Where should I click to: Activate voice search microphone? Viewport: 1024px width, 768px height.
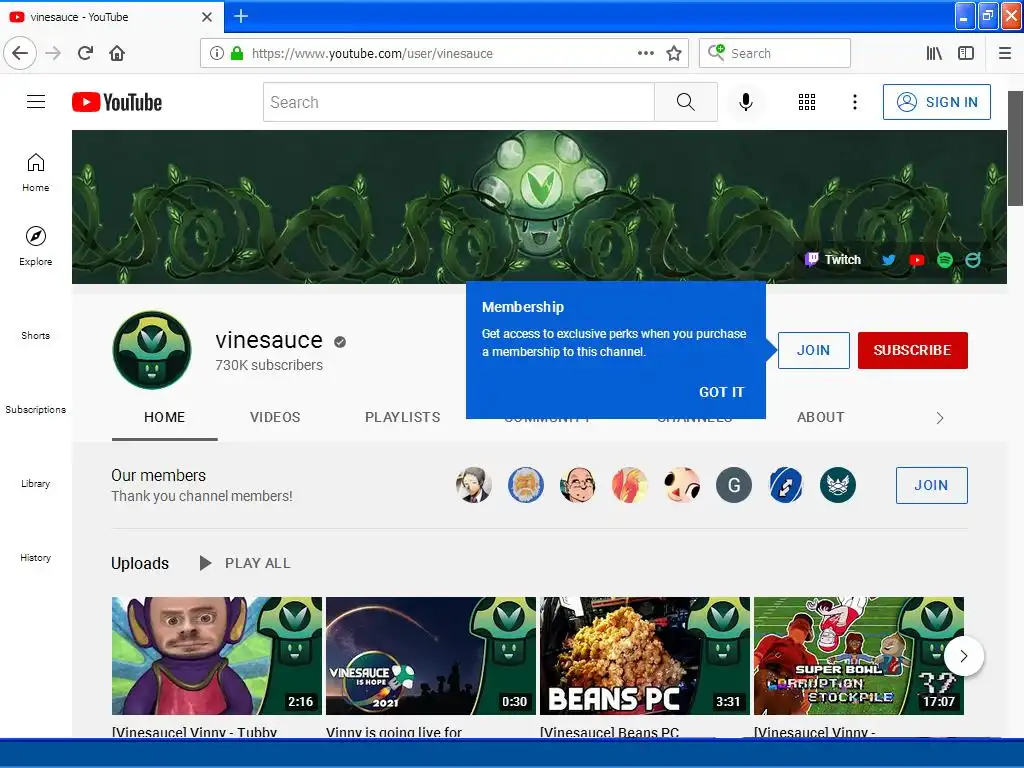(x=746, y=102)
